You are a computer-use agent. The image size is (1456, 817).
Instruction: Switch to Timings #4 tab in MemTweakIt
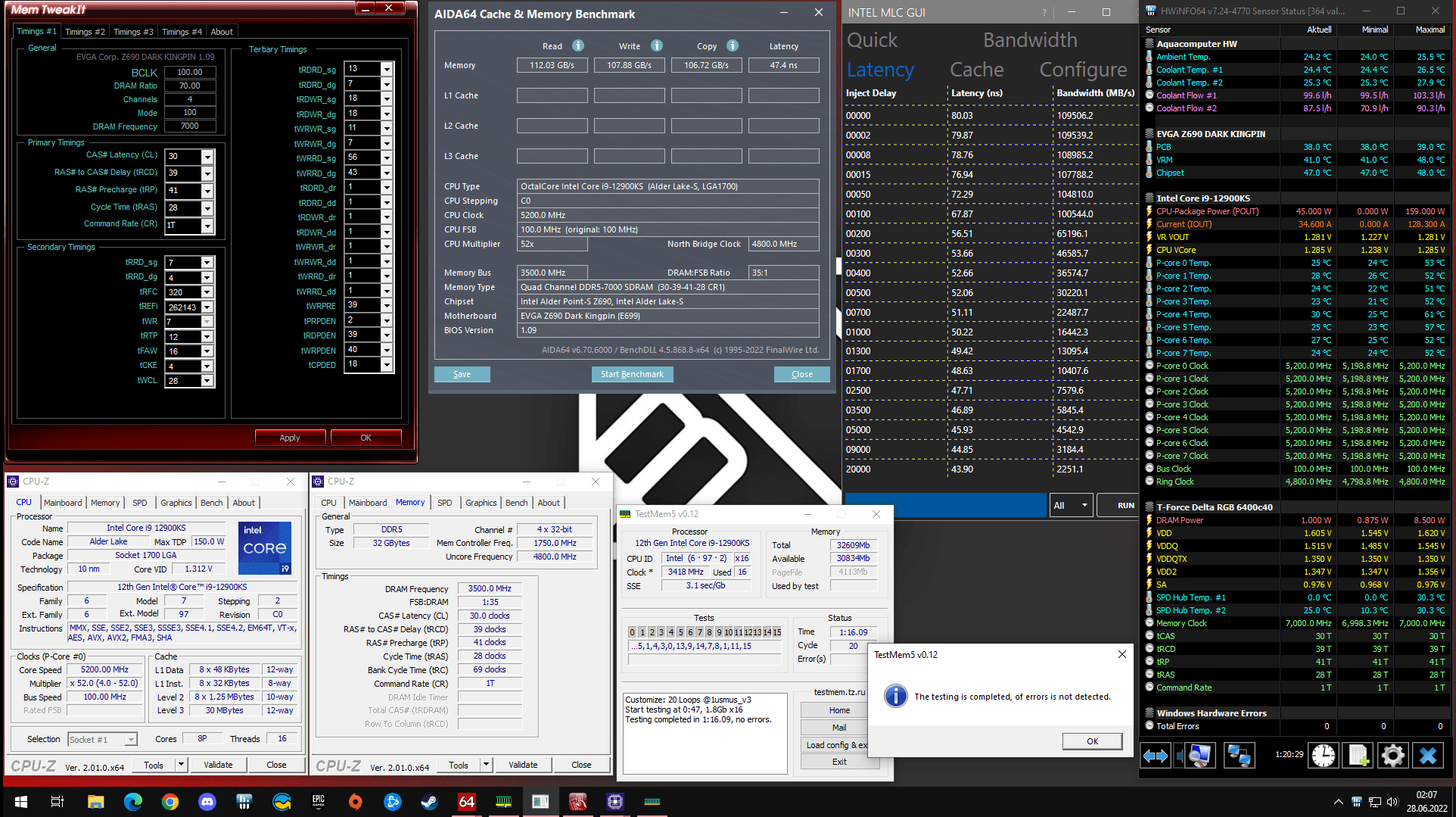click(x=182, y=32)
